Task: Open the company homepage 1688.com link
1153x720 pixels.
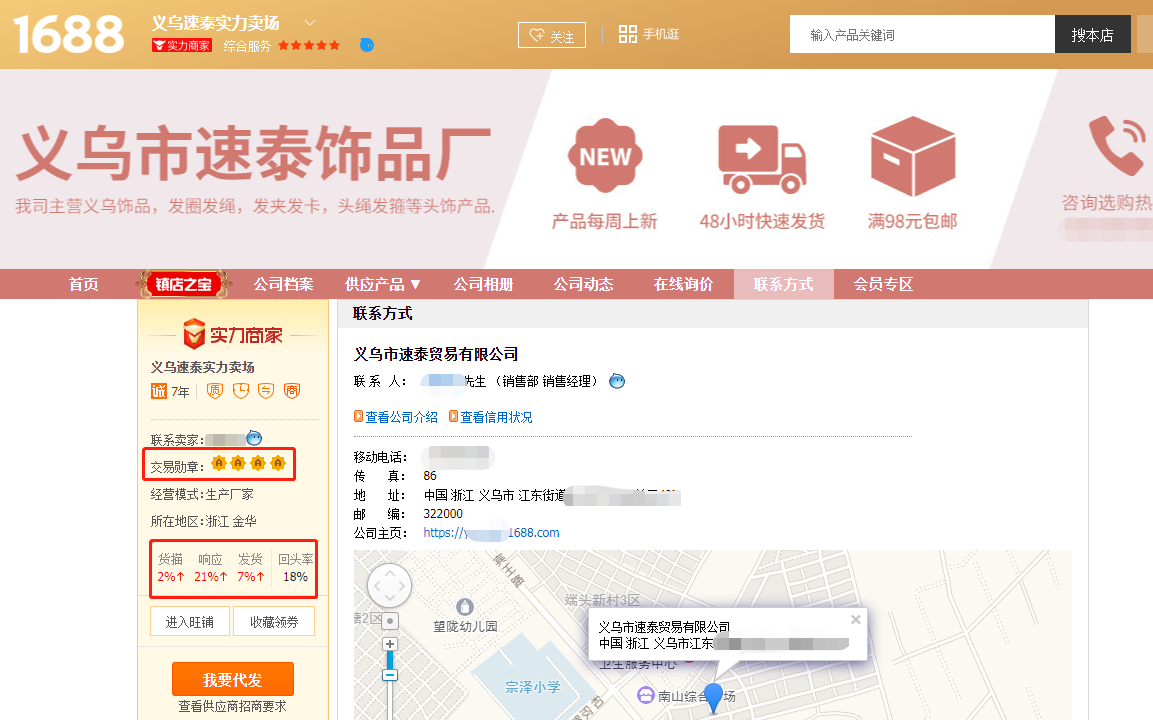Action: pyautogui.click(x=491, y=532)
